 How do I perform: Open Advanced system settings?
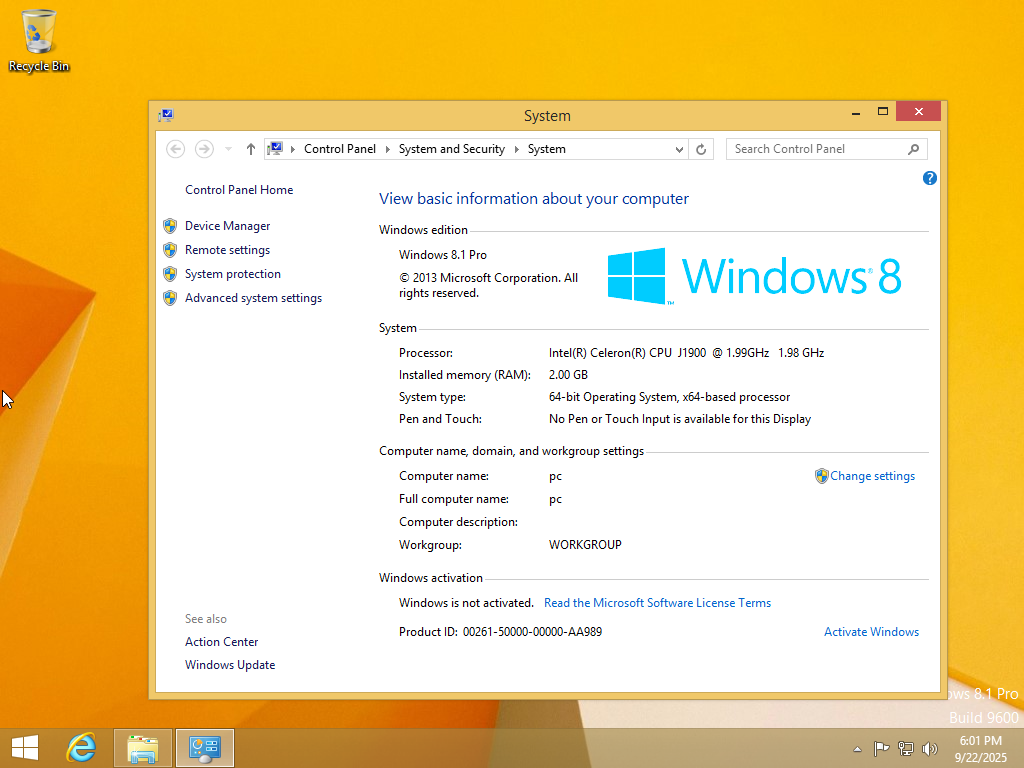pos(253,298)
